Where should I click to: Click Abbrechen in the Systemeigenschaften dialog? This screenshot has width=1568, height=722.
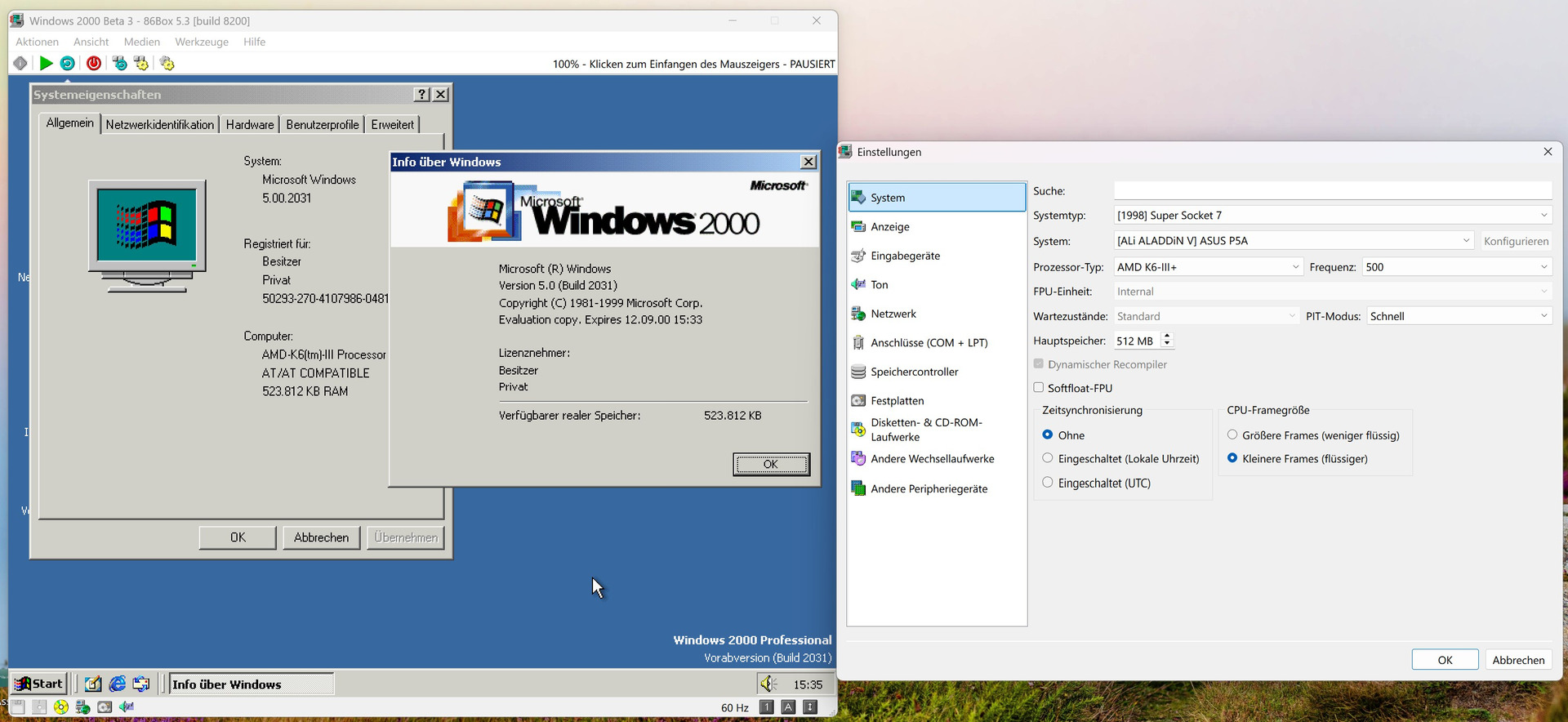click(321, 537)
